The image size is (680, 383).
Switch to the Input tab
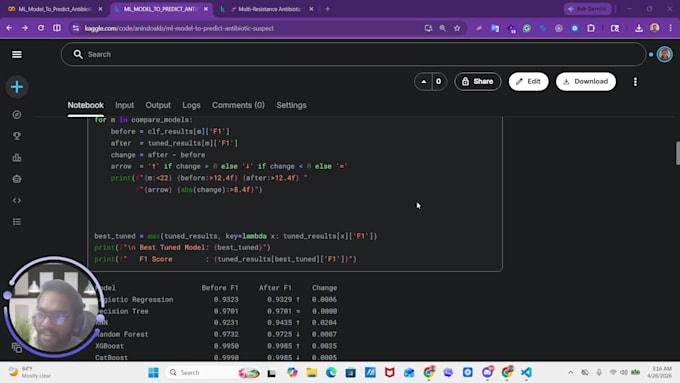pyautogui.click(x=124, y=105)
